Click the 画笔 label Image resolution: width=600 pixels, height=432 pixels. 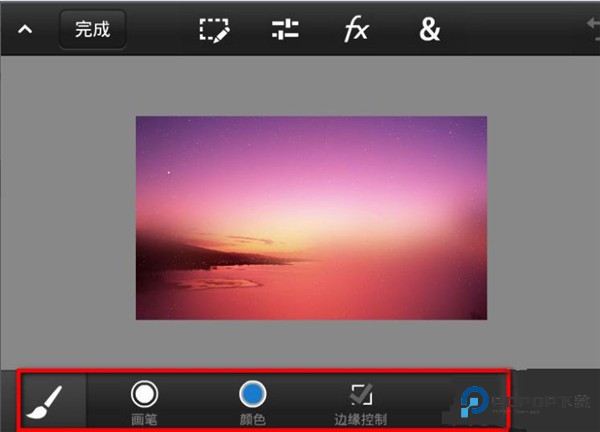pos(145,419)
